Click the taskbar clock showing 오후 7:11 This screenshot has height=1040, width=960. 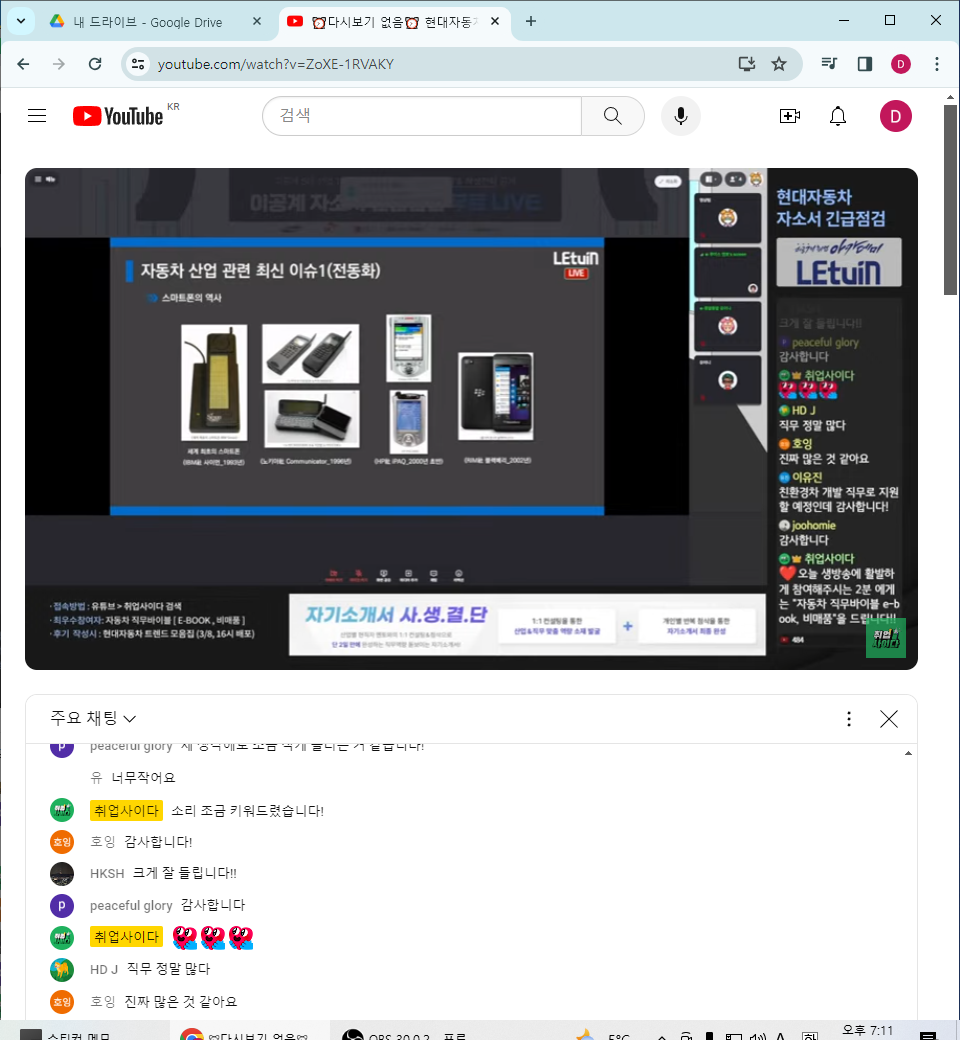tap(867, 1031)
